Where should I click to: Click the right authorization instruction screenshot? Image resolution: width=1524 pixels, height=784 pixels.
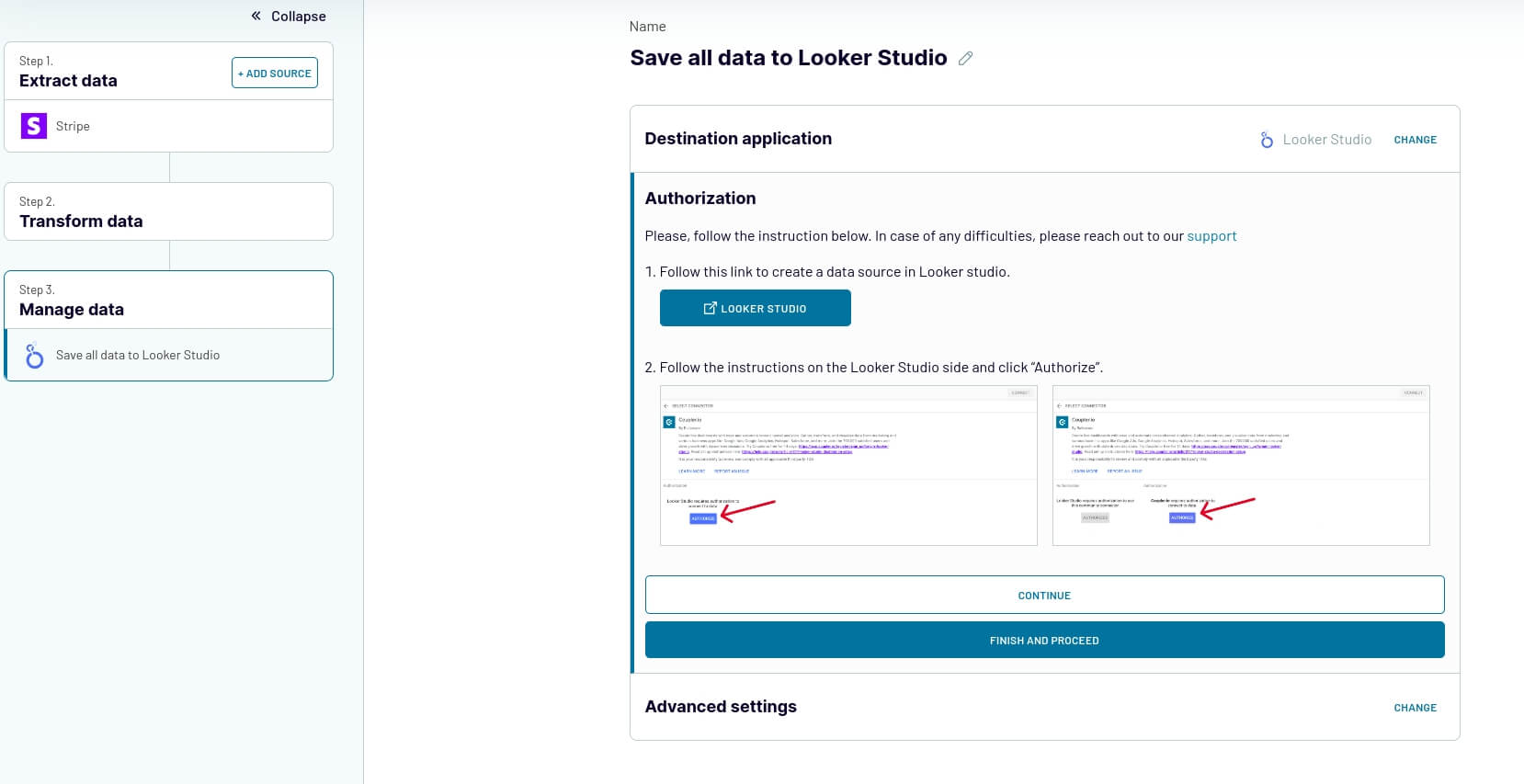click(1241, 466)
